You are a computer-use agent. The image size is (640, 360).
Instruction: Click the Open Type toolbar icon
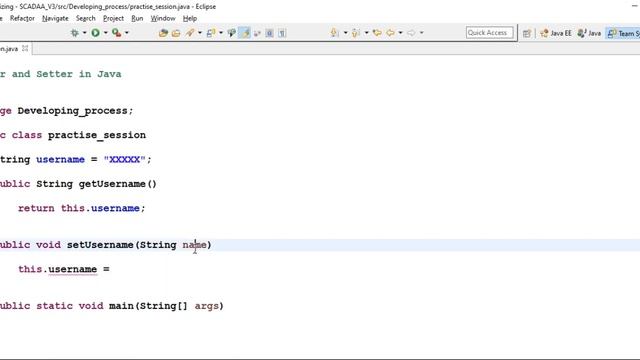coord(163,33)
